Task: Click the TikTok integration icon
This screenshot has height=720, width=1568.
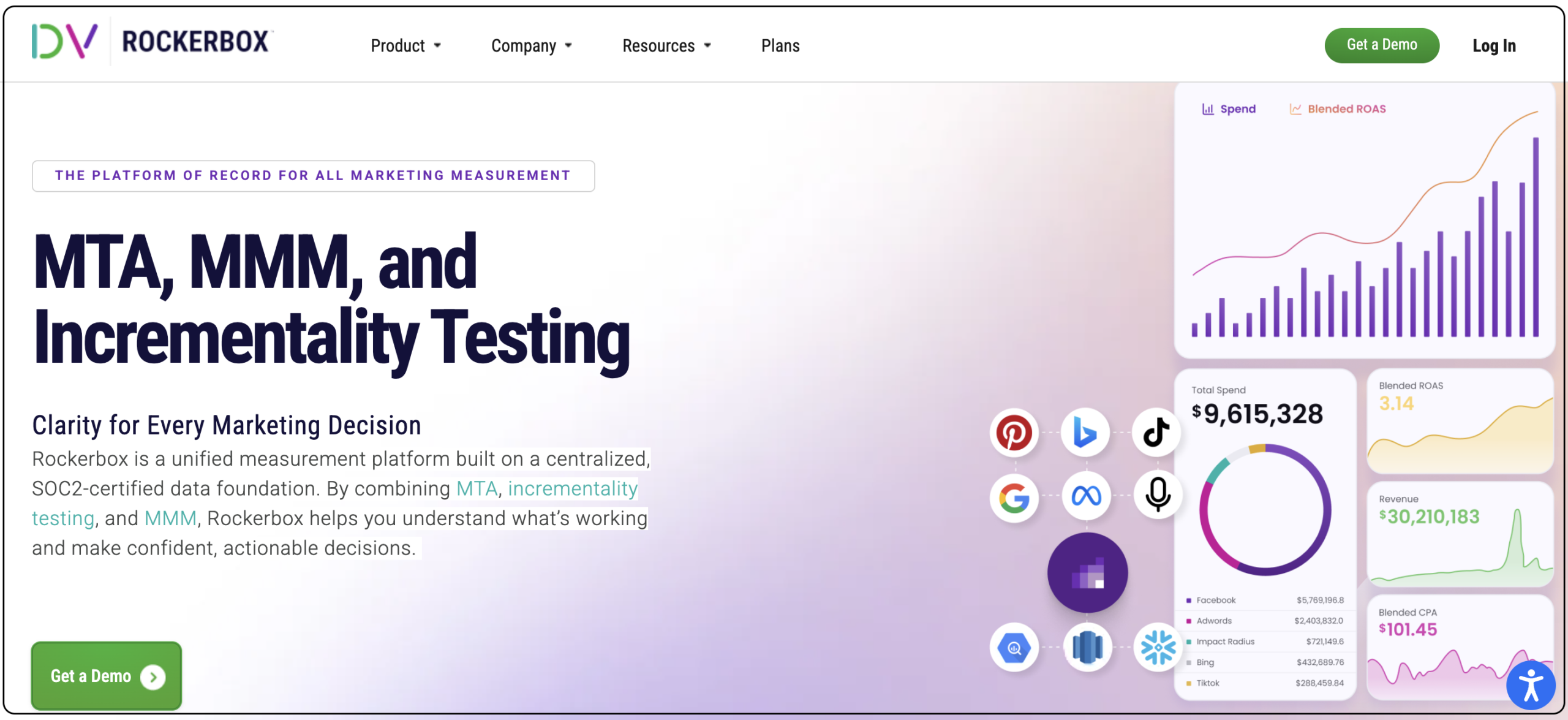Action: pos(1156,433)
